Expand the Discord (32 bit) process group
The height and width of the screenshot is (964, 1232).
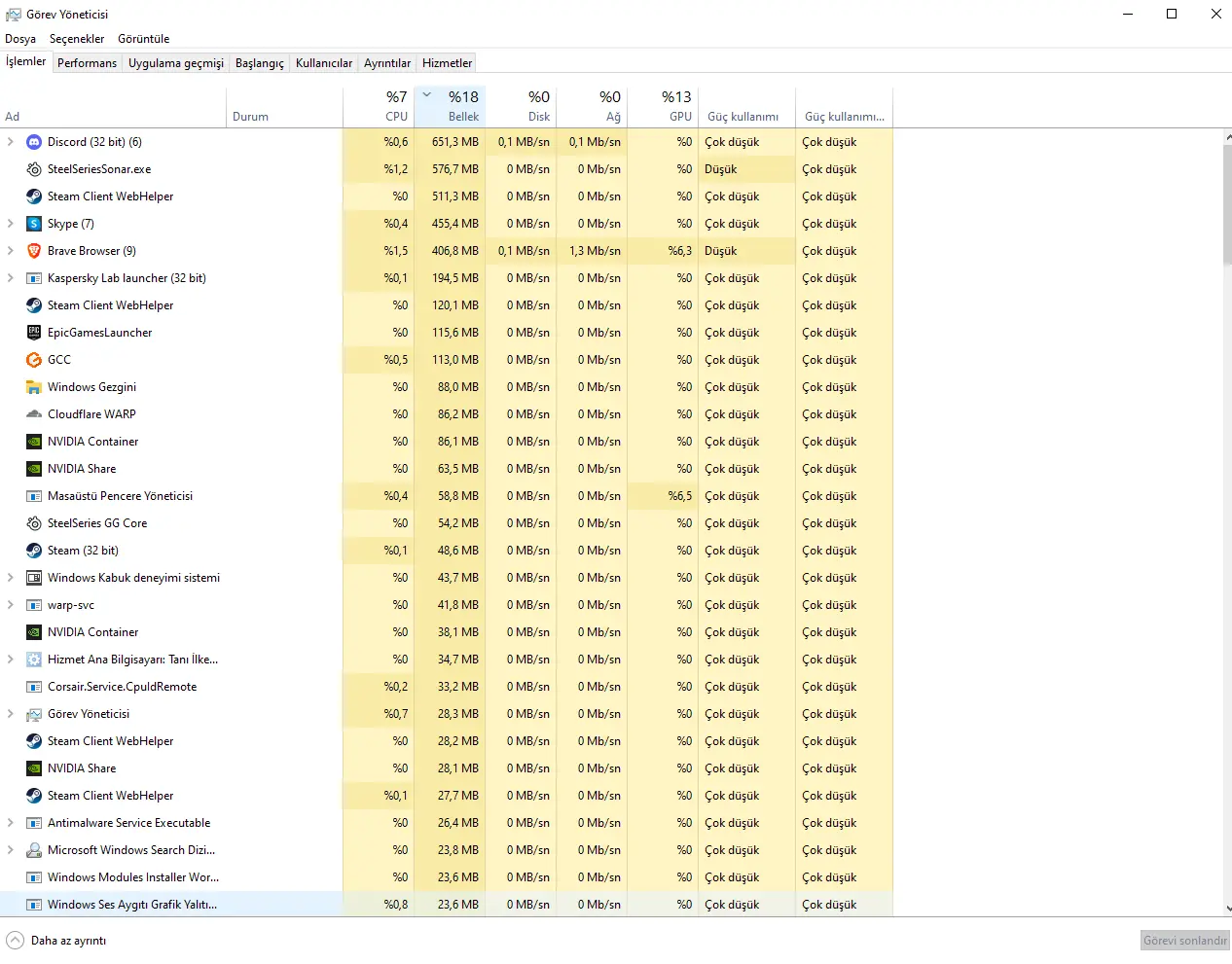[11, 142]
